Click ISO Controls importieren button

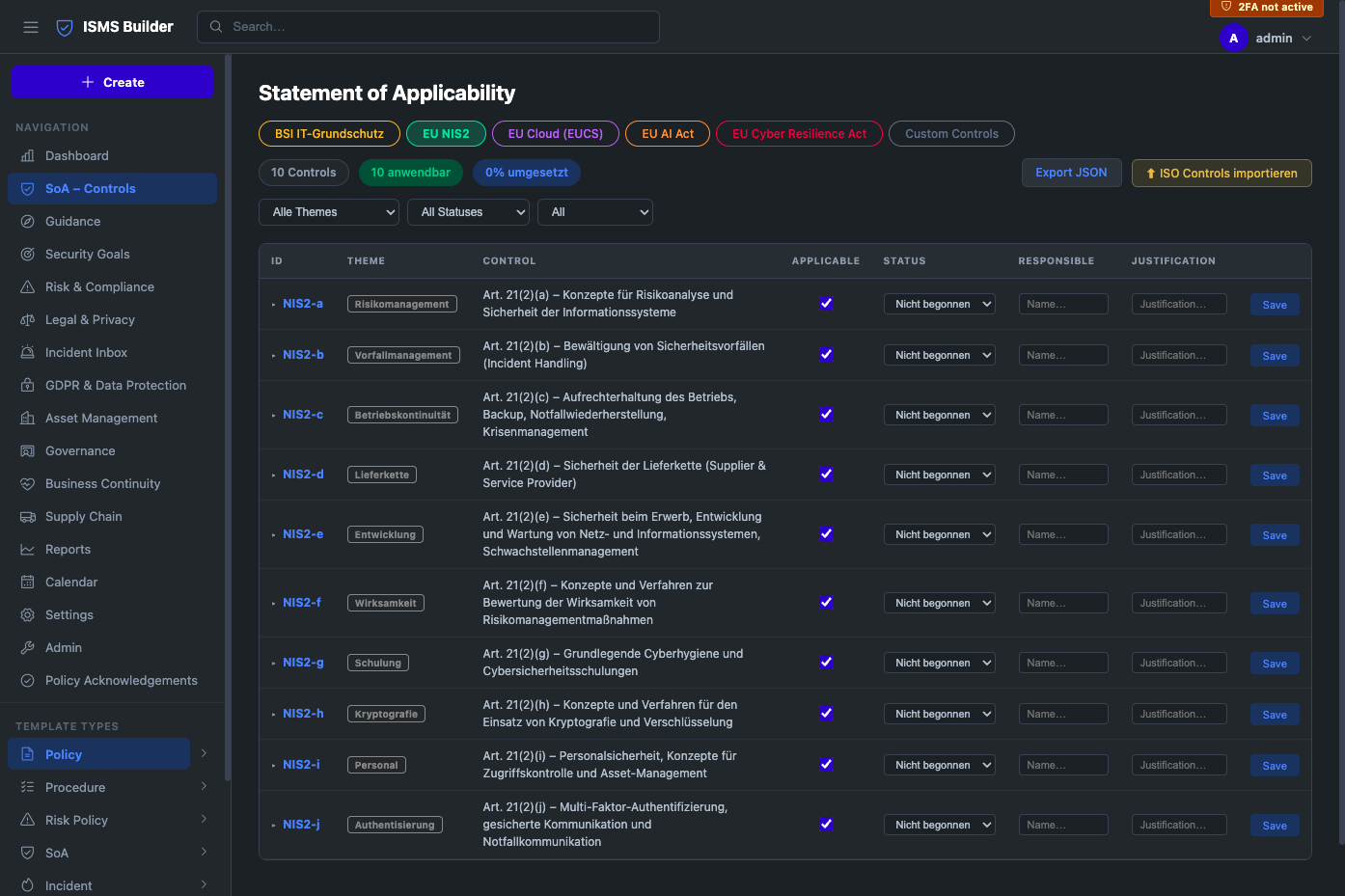pos(1221,174)
